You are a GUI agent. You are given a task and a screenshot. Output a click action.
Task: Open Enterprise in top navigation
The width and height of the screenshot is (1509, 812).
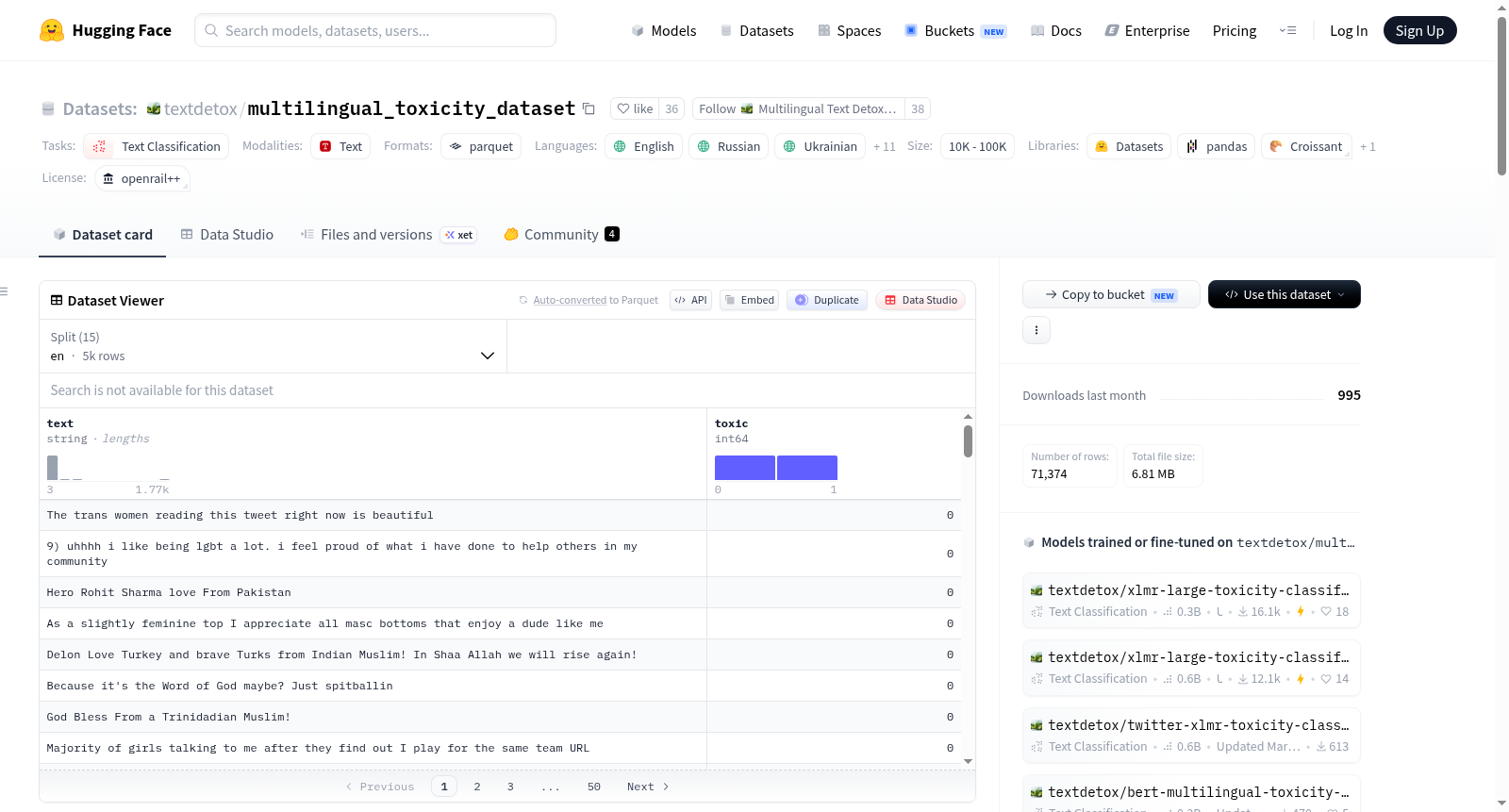pos(1147,30)
